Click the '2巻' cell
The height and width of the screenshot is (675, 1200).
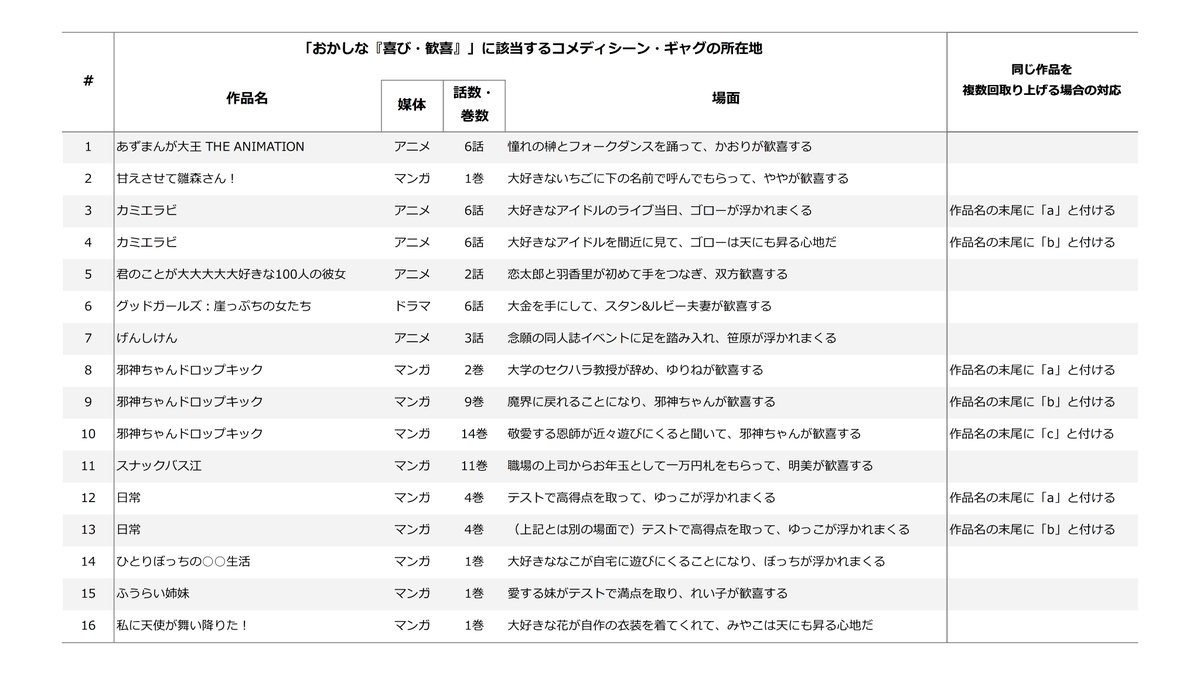pyautogui.click(x=474, y=370)
